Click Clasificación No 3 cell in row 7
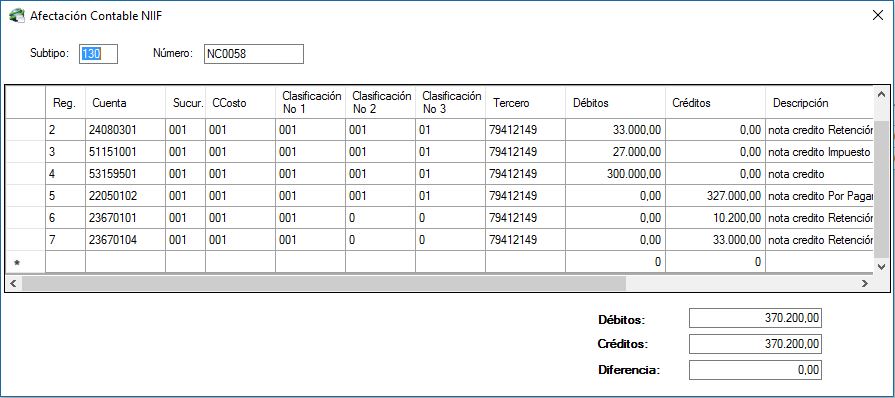 coord(450,240)
